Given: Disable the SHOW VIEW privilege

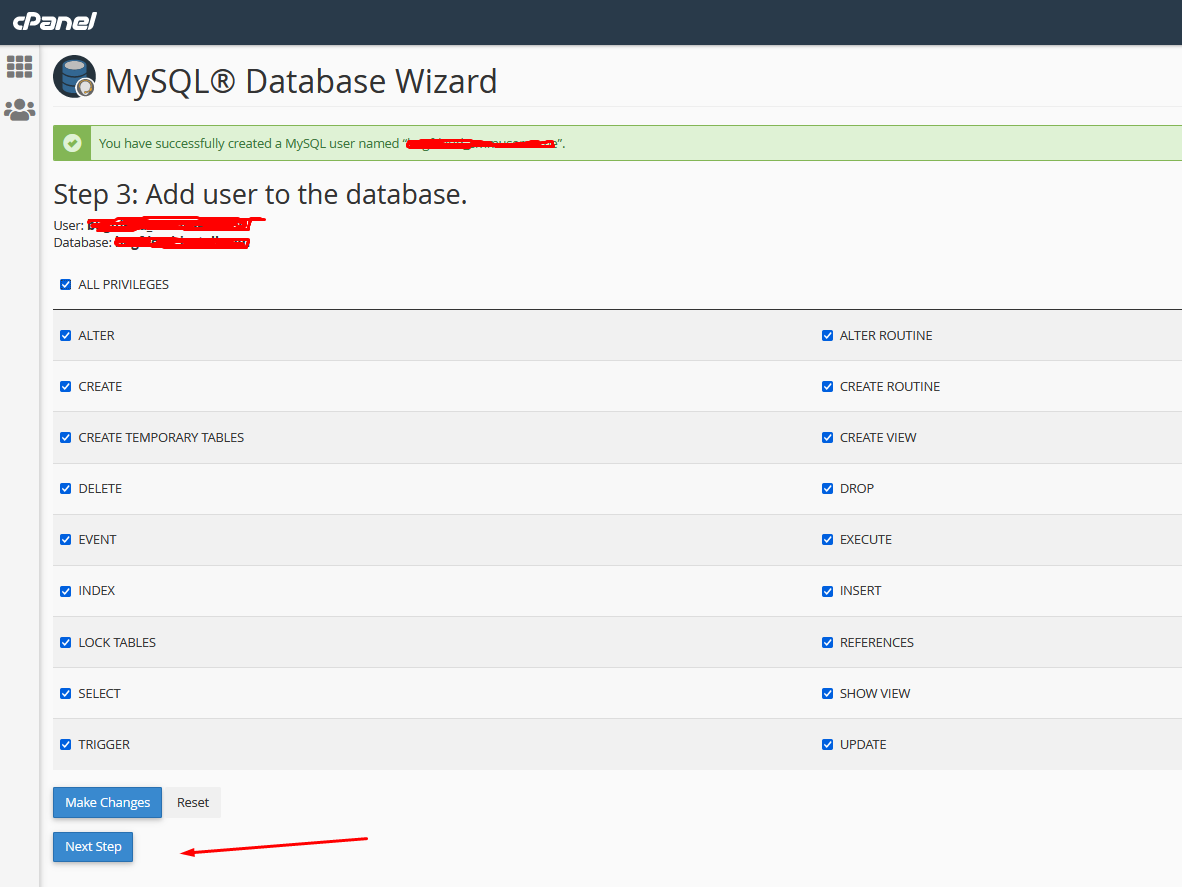Looking at the screenshot, I should tap(827, 694).
